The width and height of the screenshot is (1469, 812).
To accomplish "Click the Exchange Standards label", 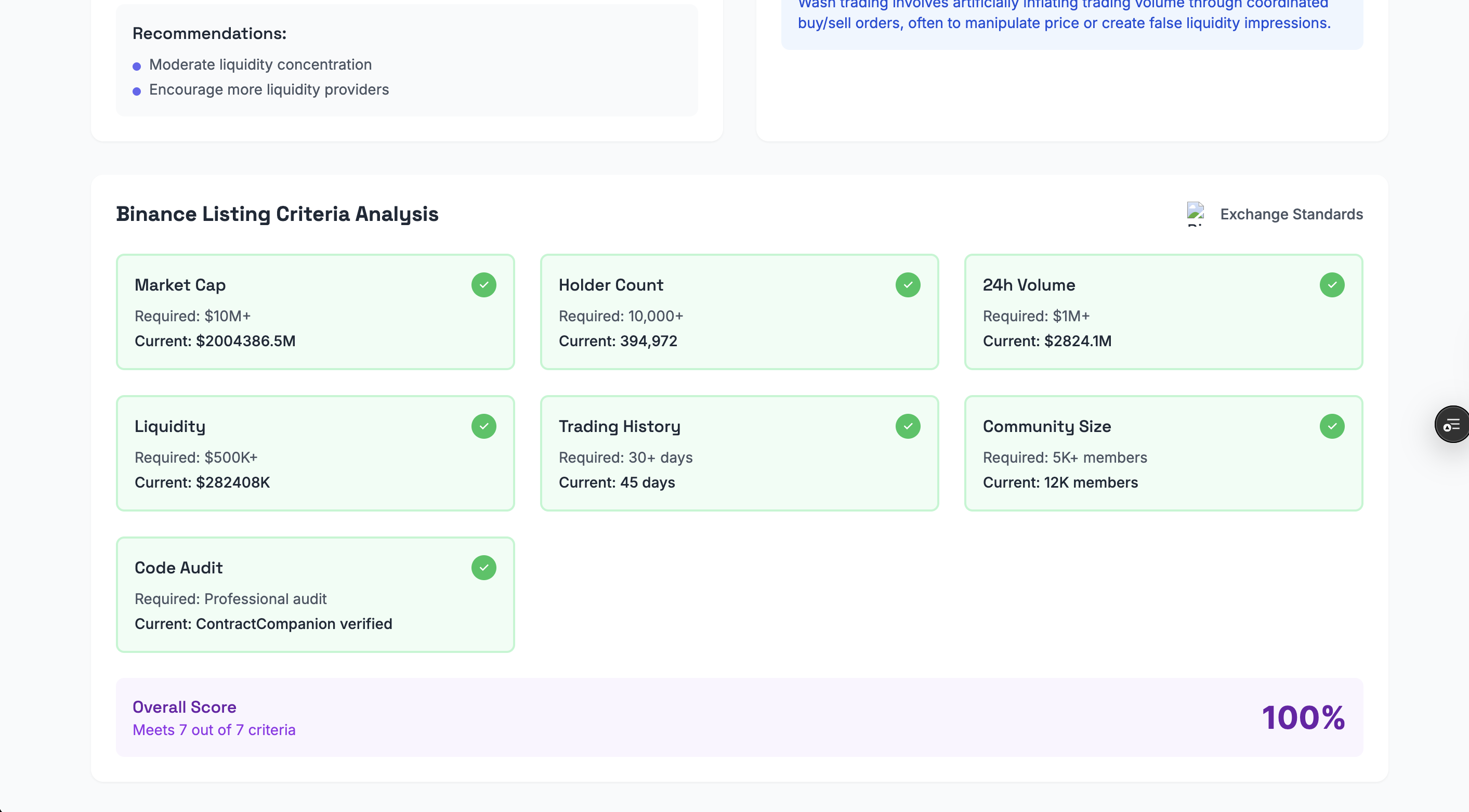I will coord(1291,214).
